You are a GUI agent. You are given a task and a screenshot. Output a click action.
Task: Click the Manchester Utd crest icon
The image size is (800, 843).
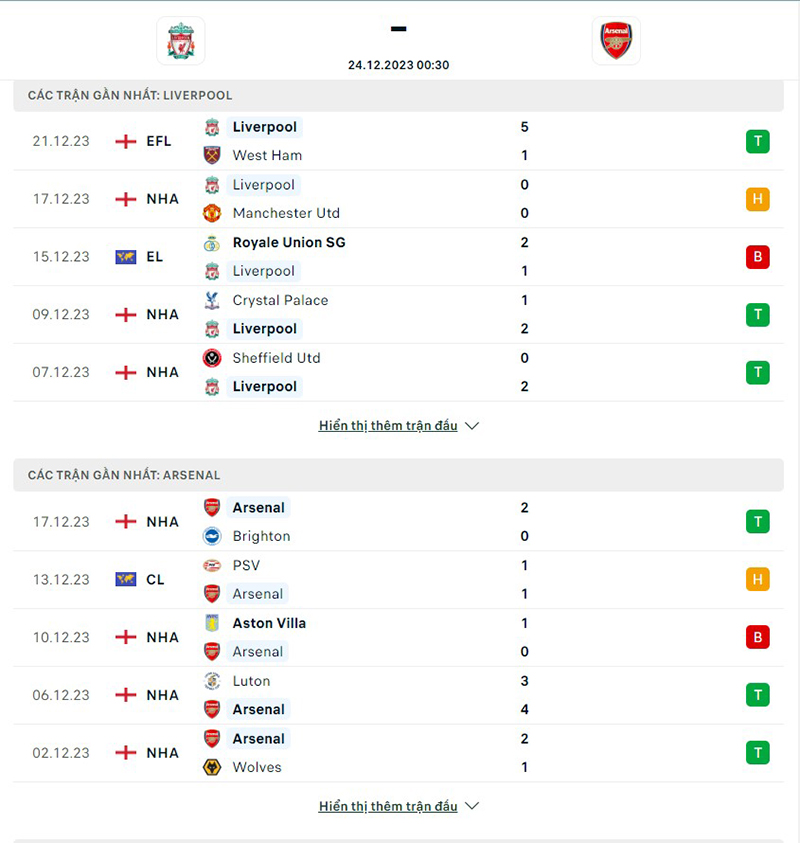point(212,213)
